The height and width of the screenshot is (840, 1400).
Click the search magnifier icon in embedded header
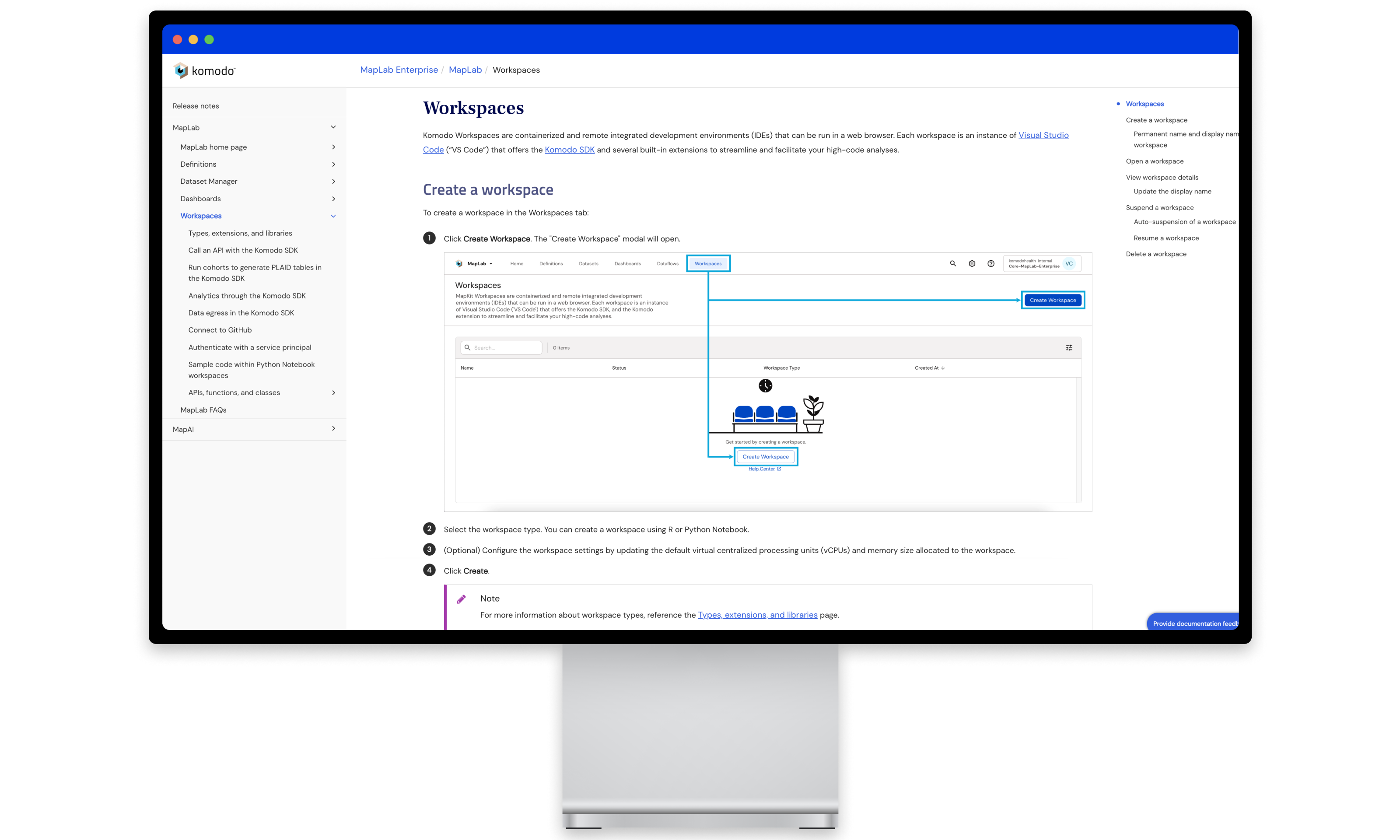pos(953,263)
